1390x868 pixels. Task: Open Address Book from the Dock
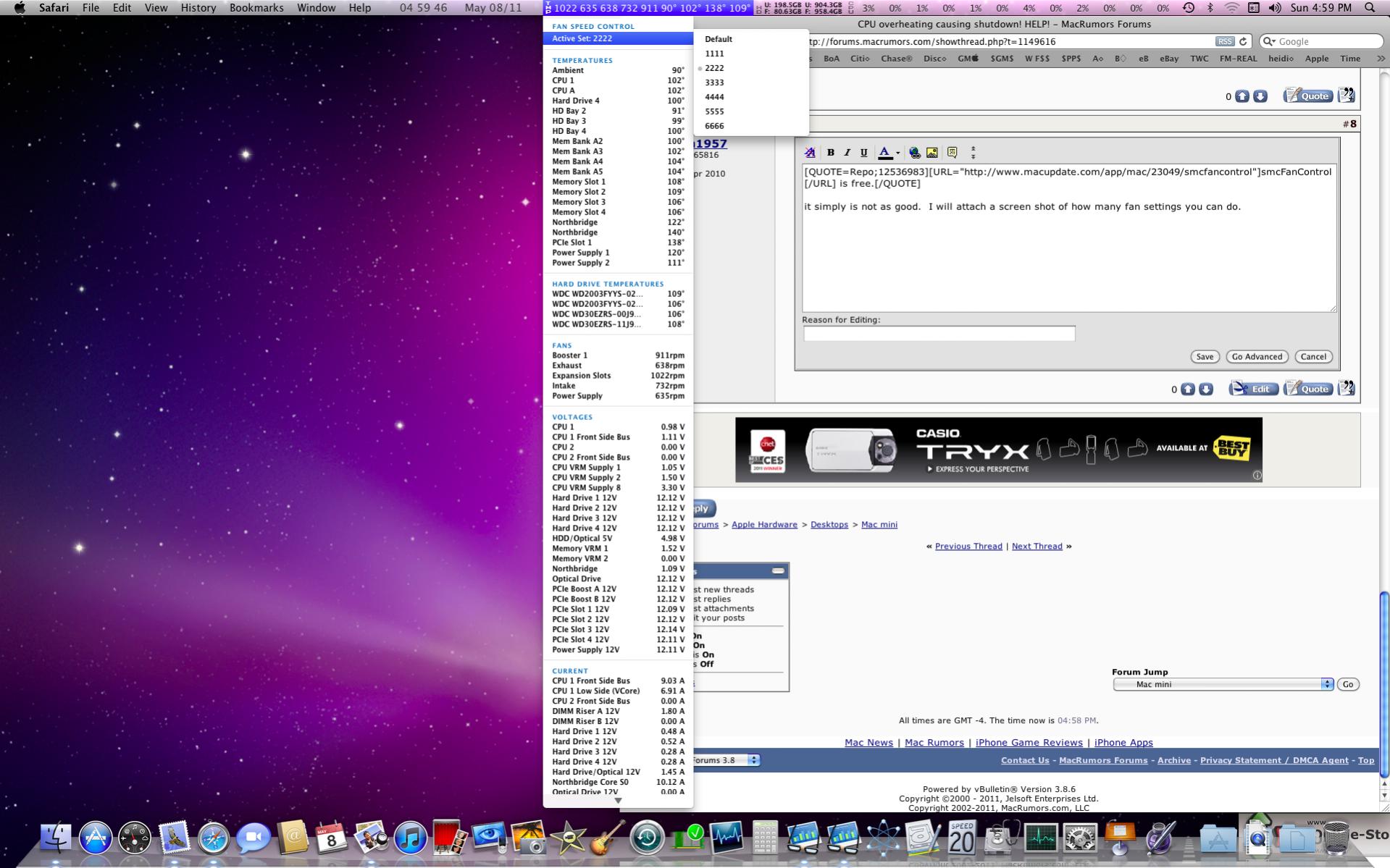(x=293, y=838)
